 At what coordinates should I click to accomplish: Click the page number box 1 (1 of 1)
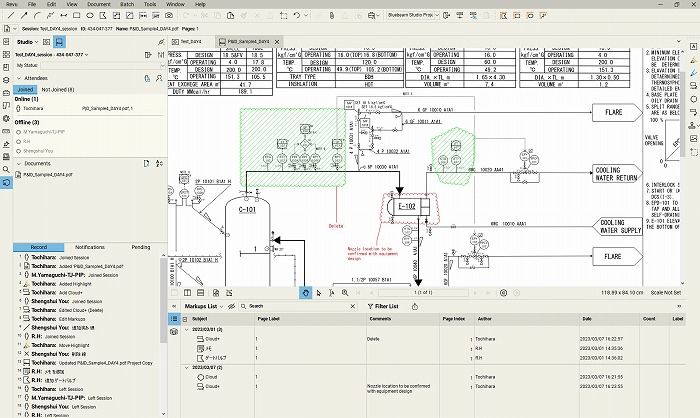coord(423,293)
